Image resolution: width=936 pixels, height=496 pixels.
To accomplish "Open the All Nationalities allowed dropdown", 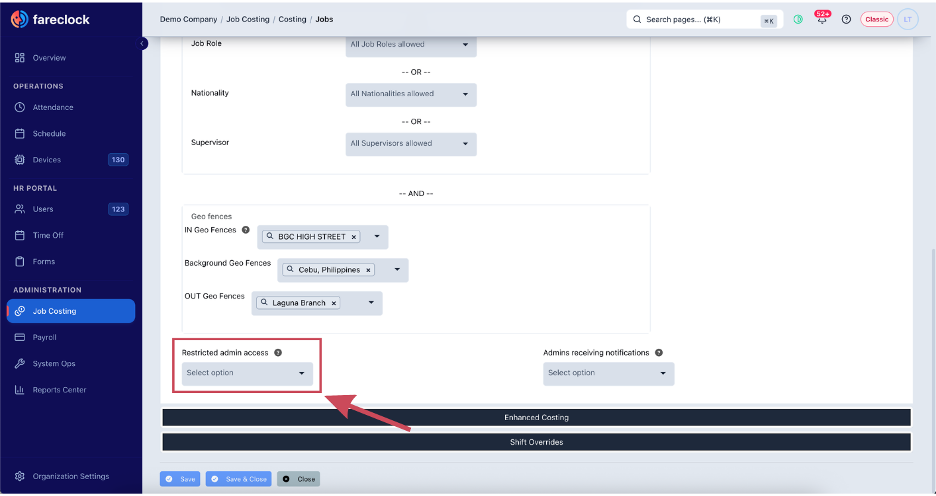I will tap(411, 94).
